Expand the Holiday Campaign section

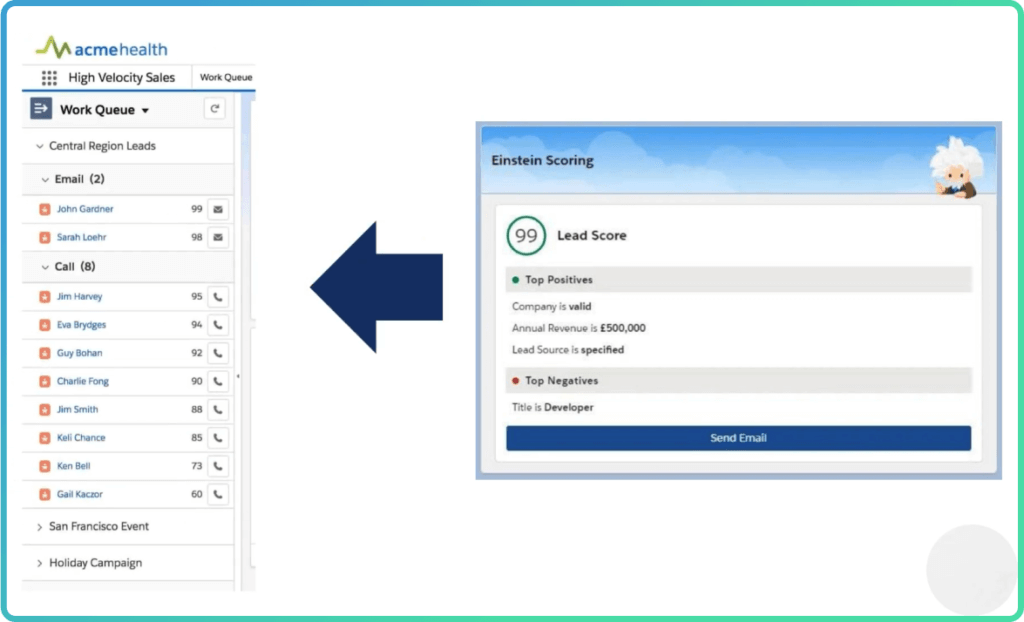pos(40,563)
